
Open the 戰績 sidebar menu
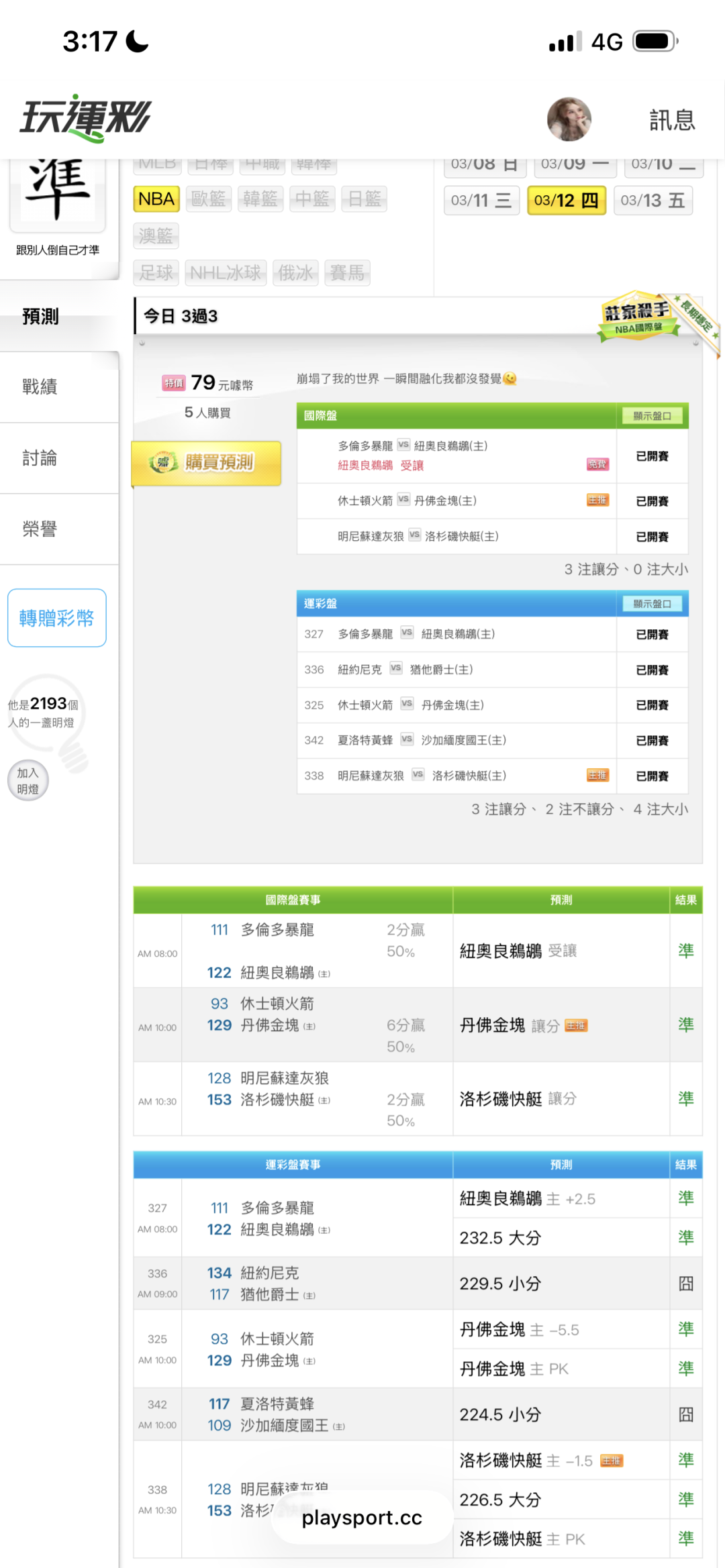coord(40,386)
